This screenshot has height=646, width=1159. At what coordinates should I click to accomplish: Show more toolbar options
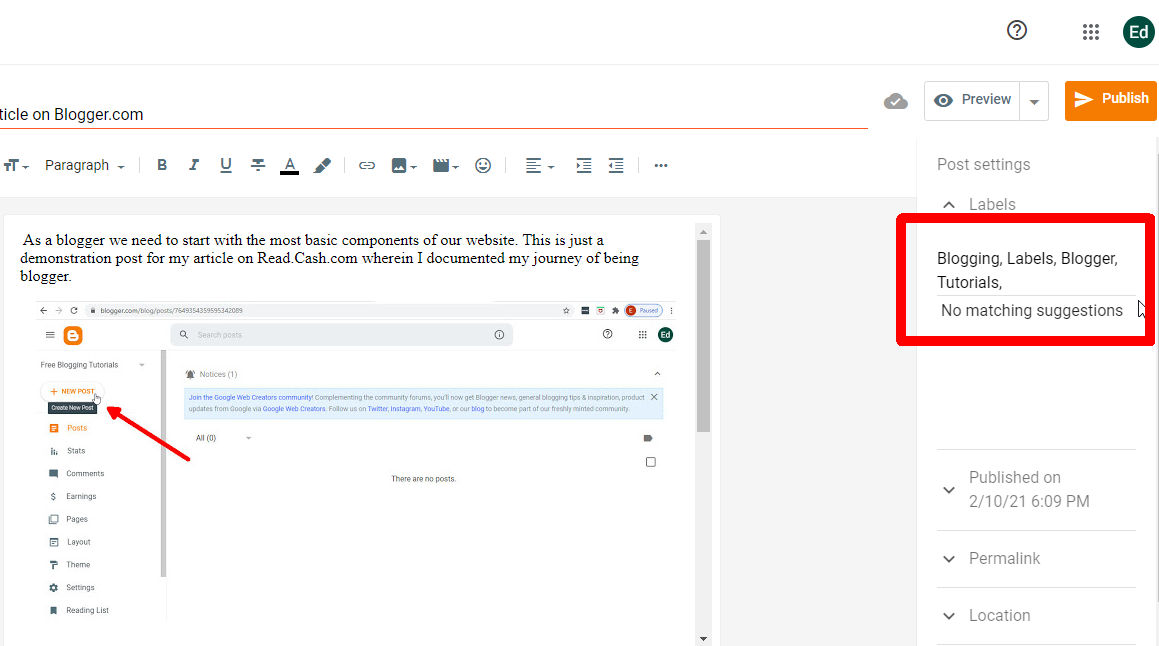pyautogui.click(x=661, y=166)
